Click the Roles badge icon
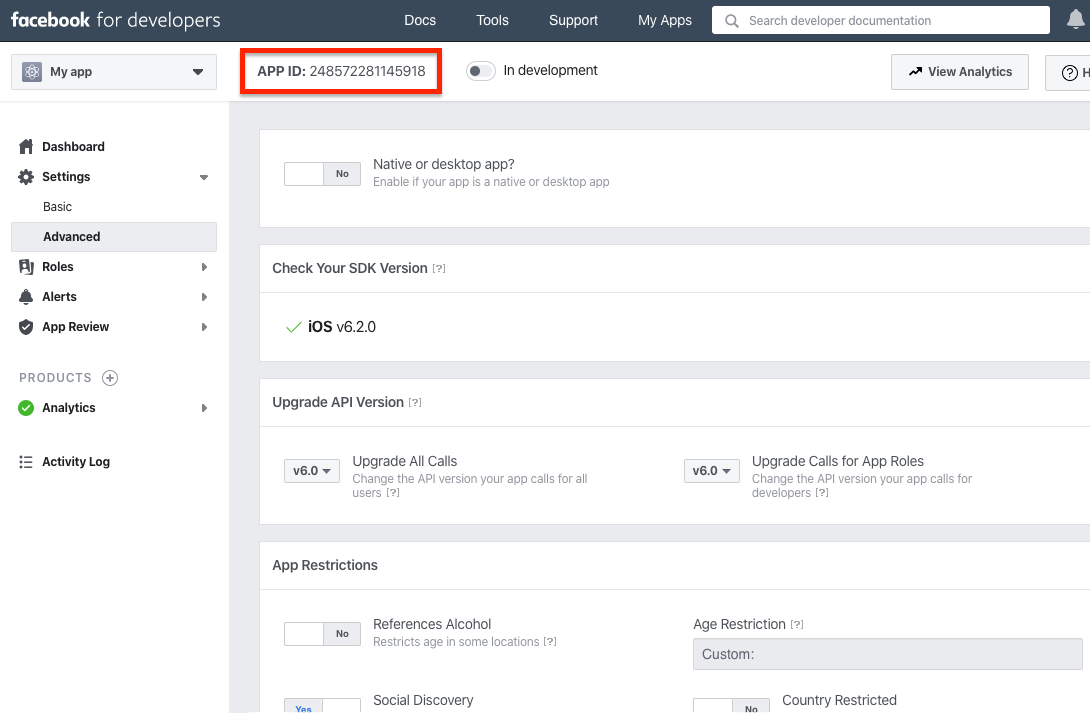This screenshot has height=713, width=1090. coord(26,267)
